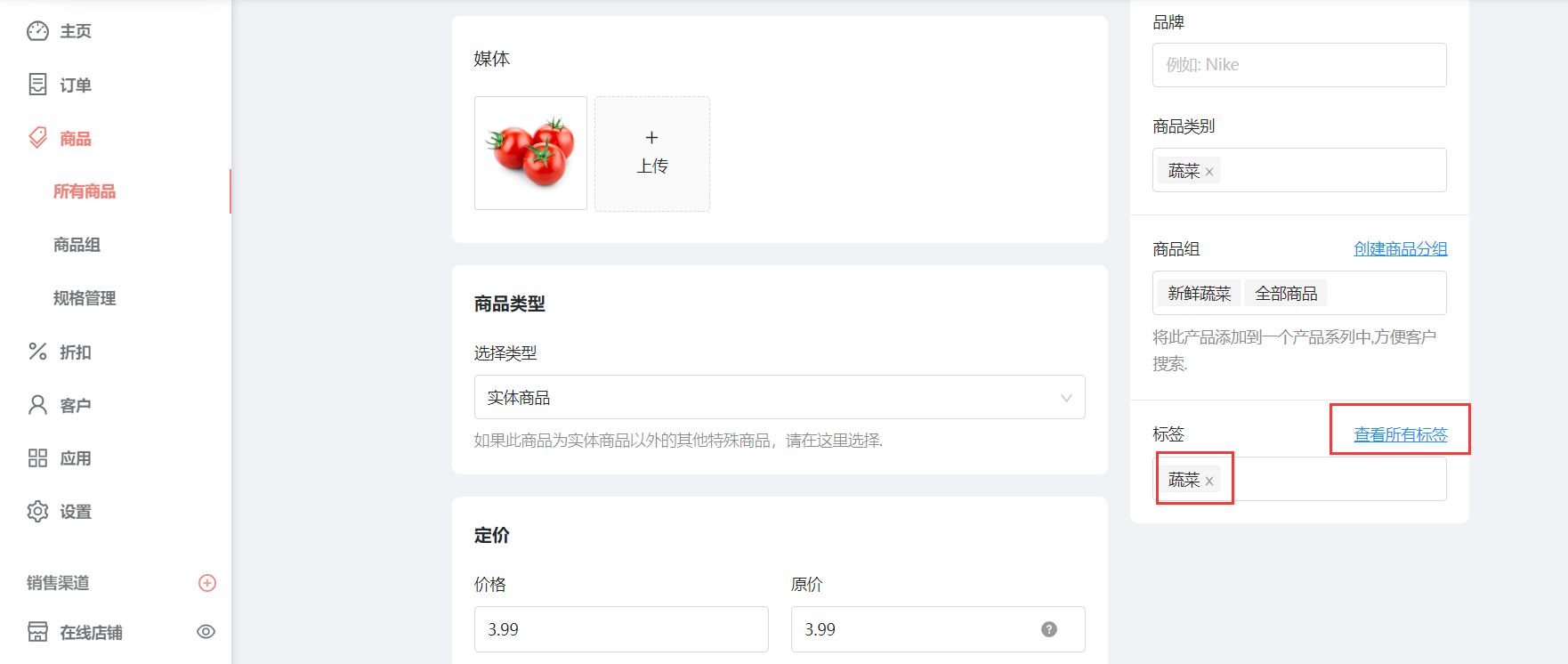Open the 折扣 percent icon
Screen dimensions: 1568x664
pos(37,352)
